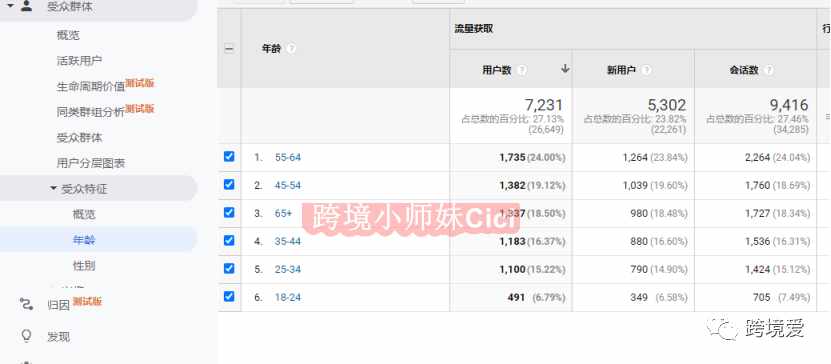
Task: Click the 18-24 age link
Action: click(x=288, y=298)
